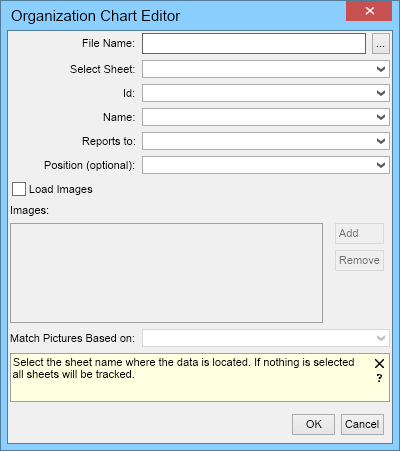Click the OK button

(x=313, y=424)
